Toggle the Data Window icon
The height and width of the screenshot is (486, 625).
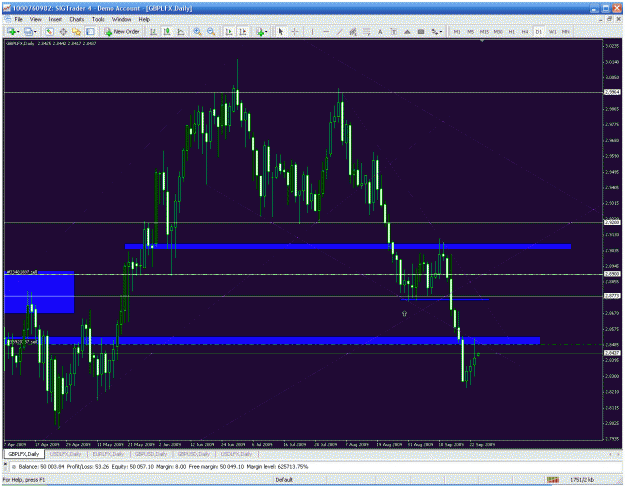coord(63,32)
